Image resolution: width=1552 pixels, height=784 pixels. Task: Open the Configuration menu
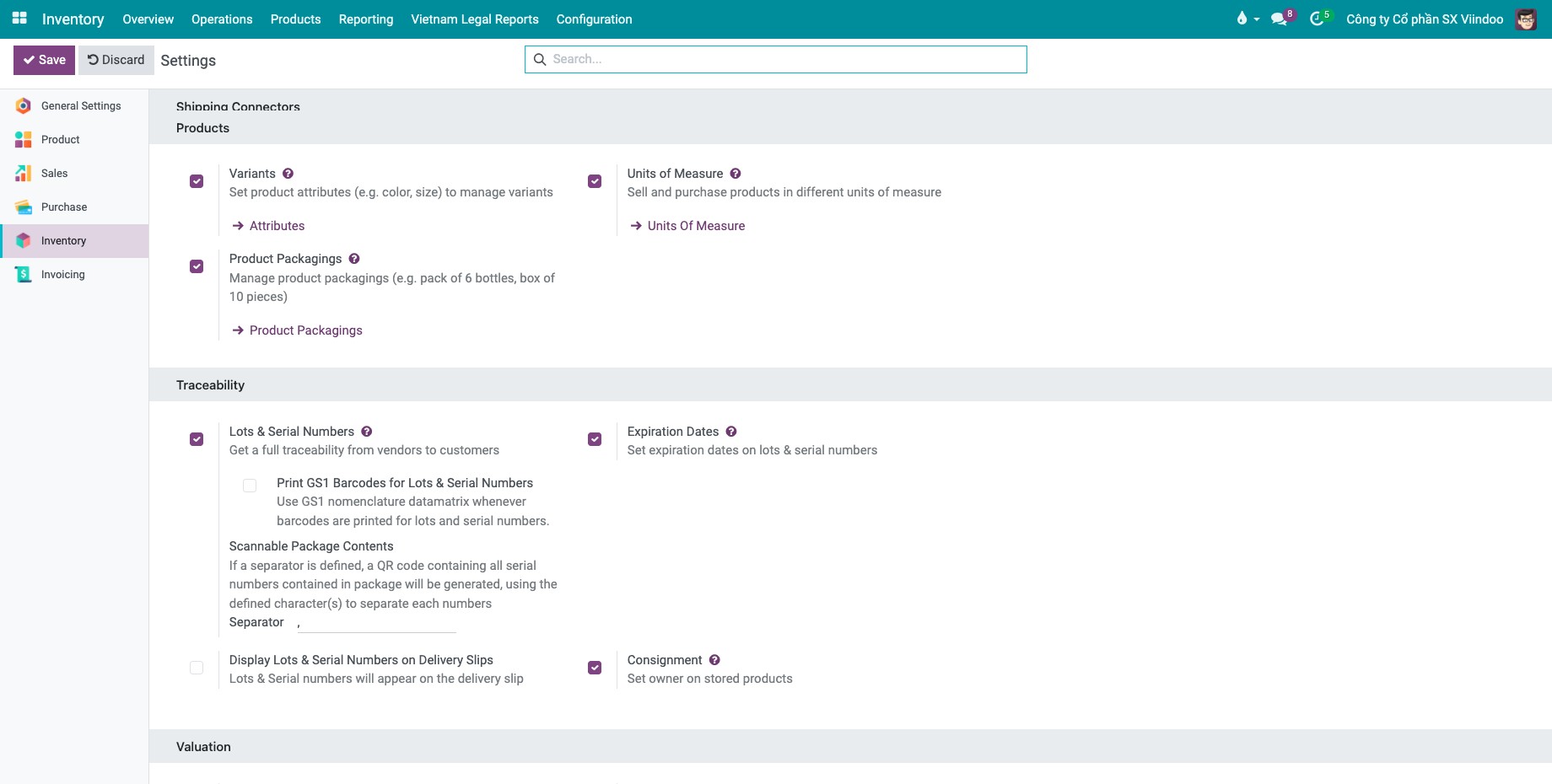(594, 19)
